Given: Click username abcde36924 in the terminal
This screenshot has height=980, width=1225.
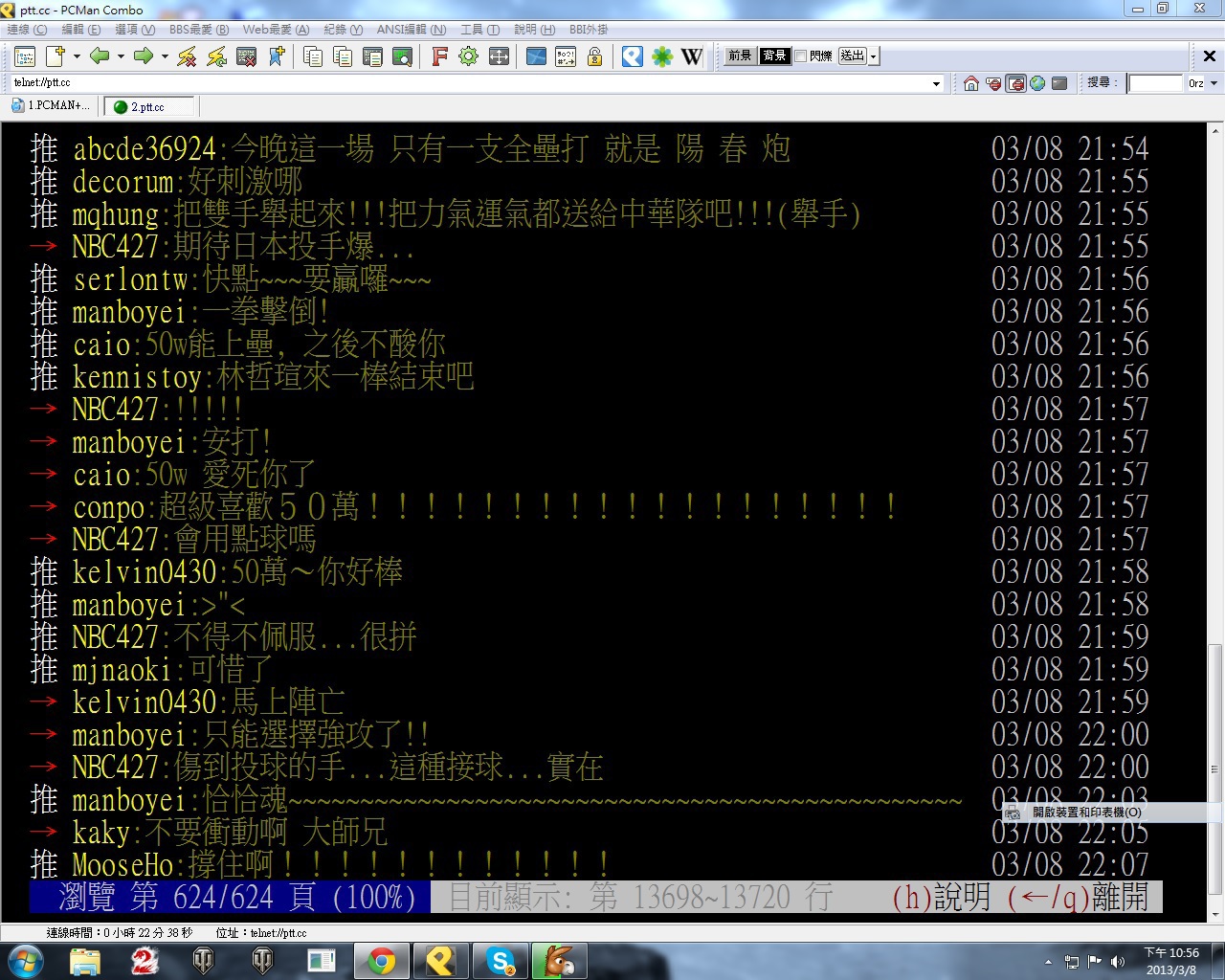Looking at the screenshot, I should [145, 149].
